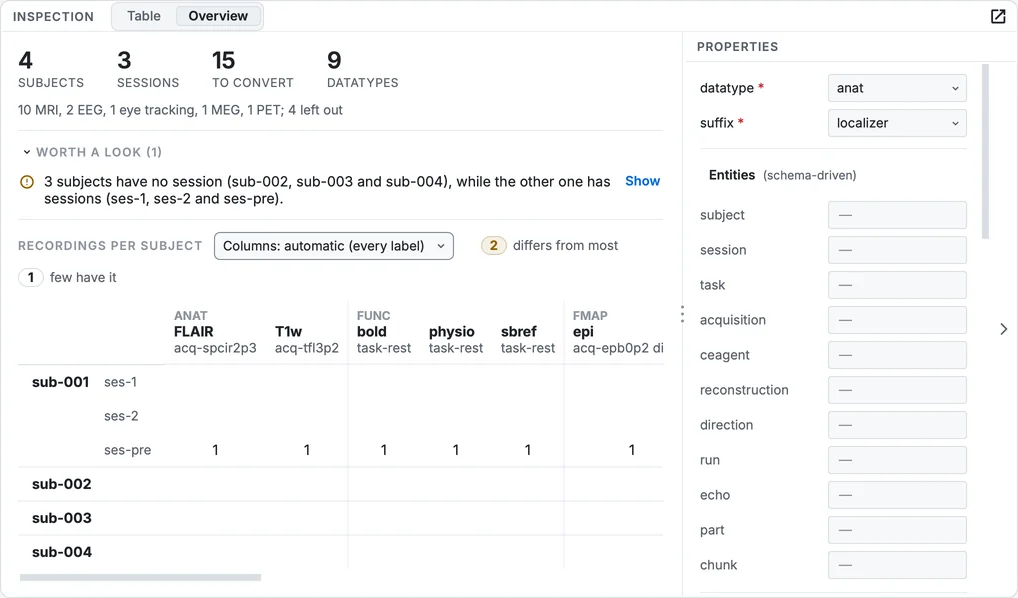
Task: Open the Columns automatic dropdown
Action: [334, 246]
